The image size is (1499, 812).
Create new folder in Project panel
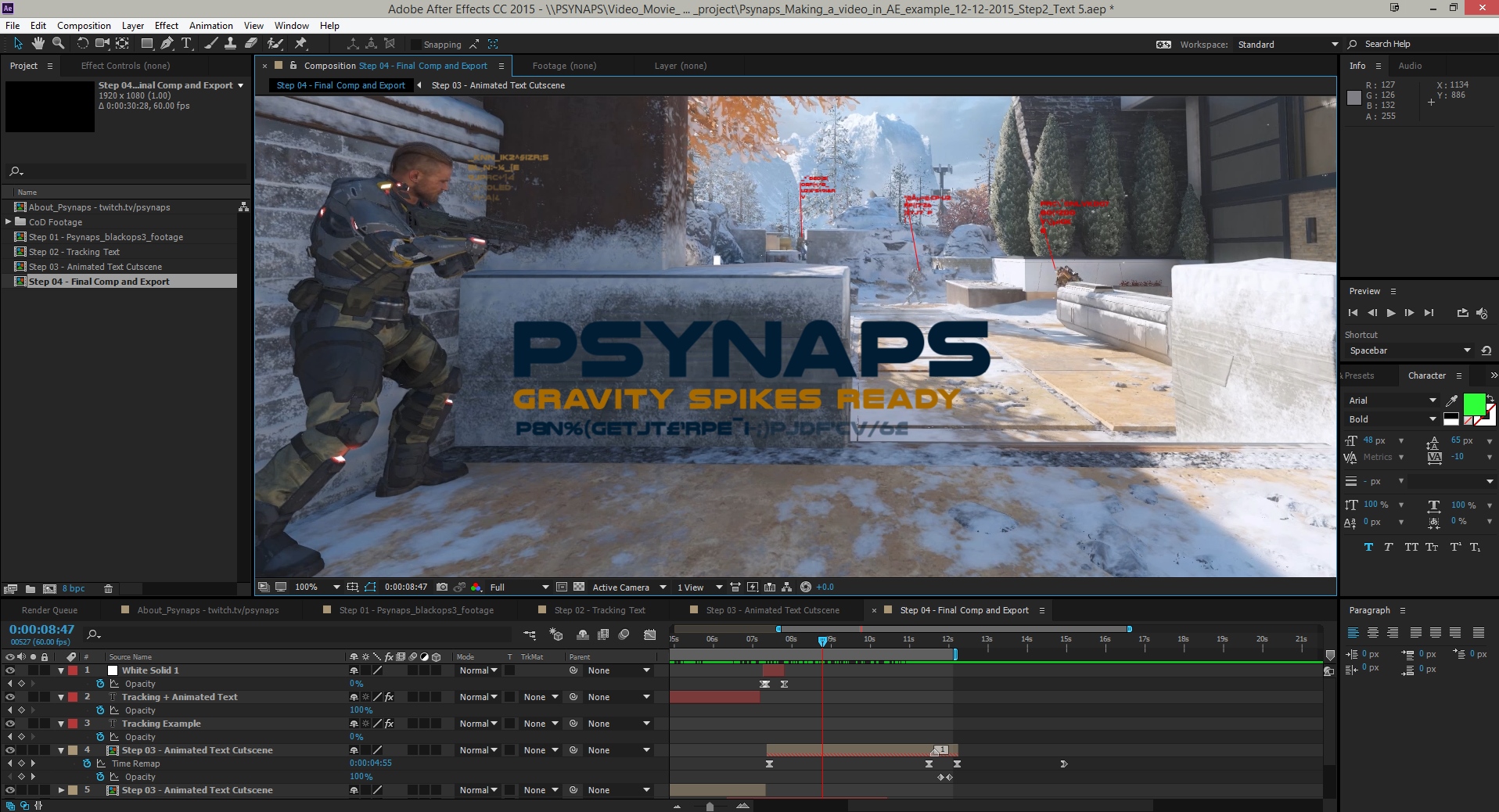(x=31, y=588)
